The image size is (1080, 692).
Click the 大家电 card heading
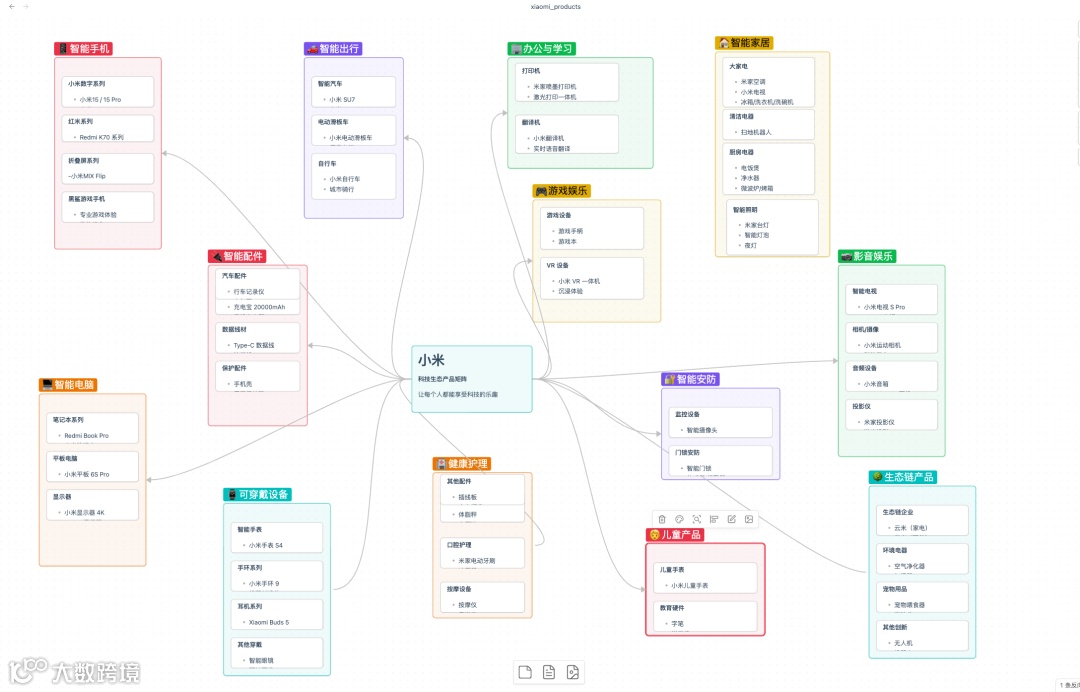[738, 66]
